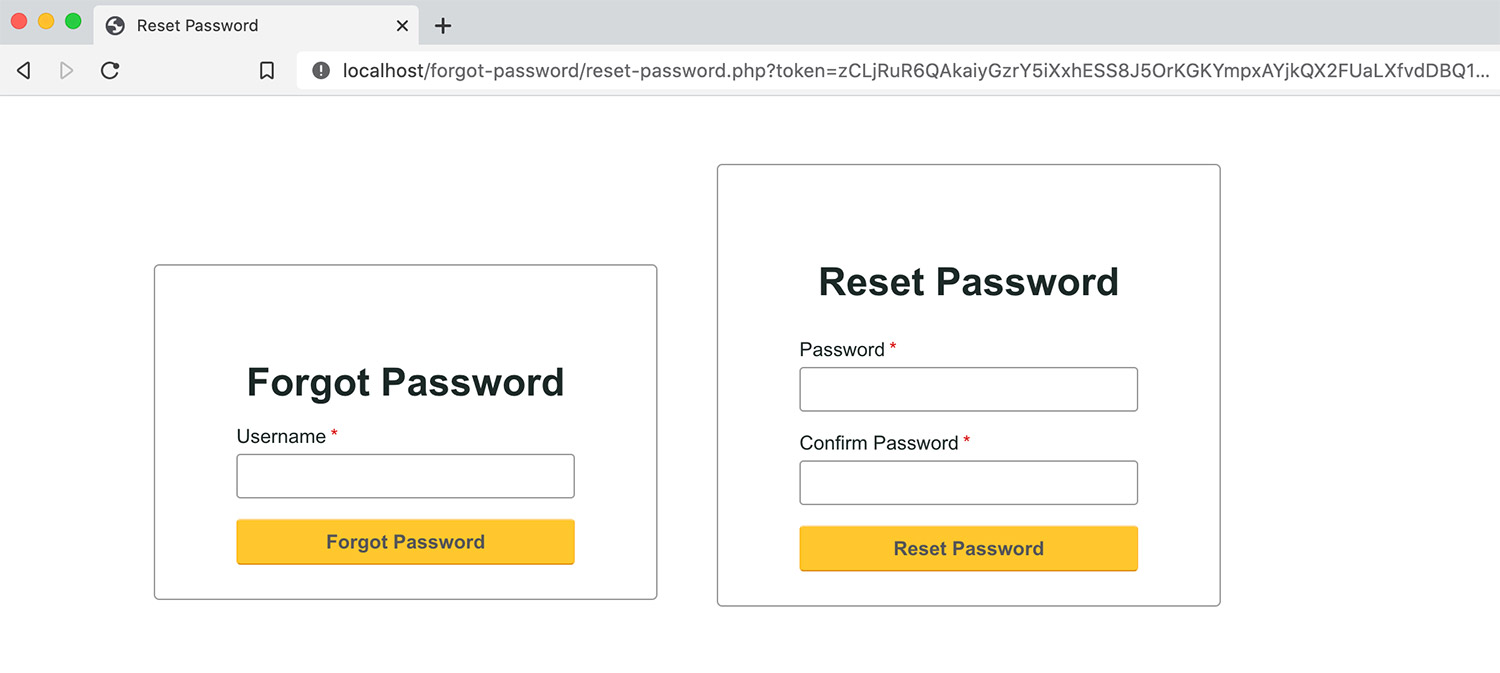
Task: Click the globe favicon on the browser tab
Action: [114, 26]
